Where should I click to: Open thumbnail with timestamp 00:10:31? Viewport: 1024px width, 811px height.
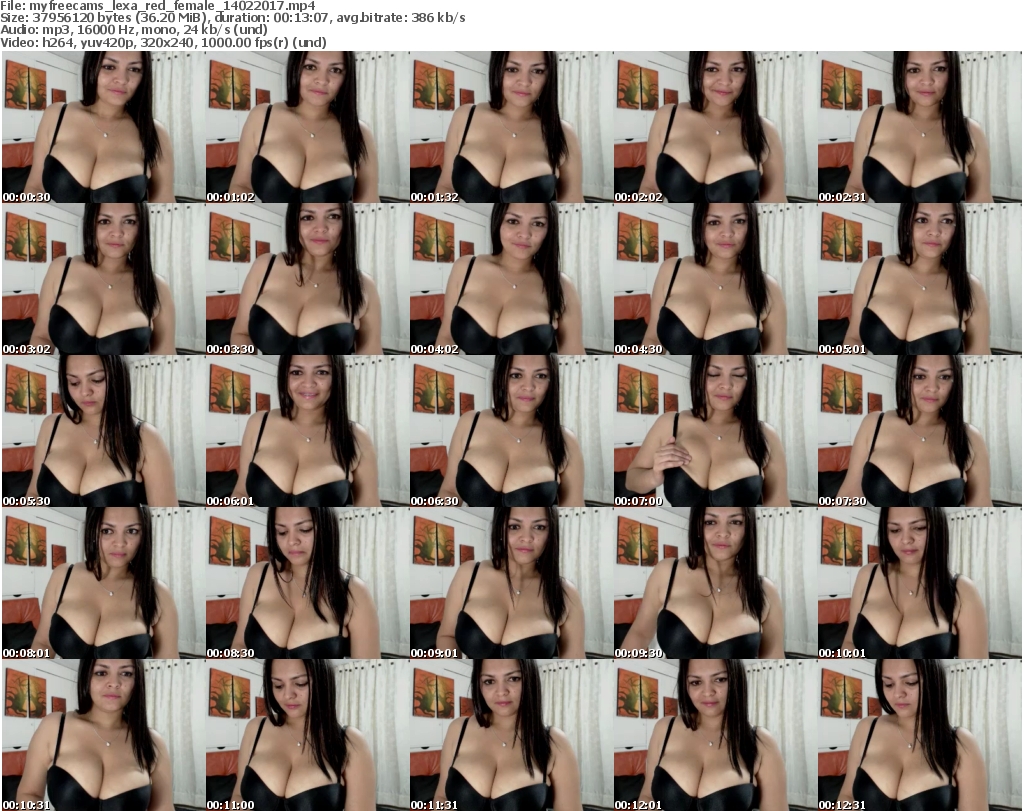point(103,735)
